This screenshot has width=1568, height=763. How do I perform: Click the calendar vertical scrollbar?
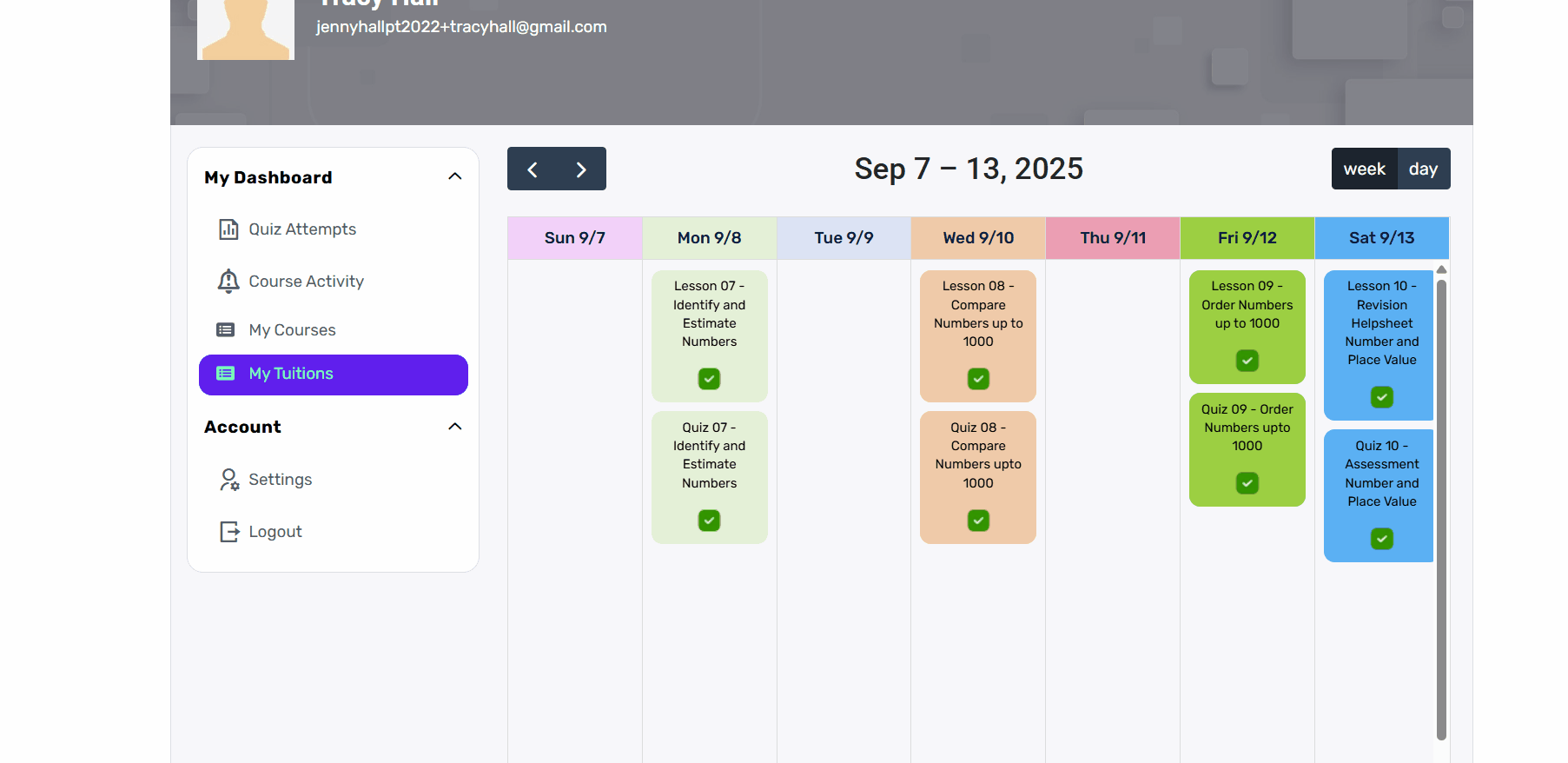(x=1442, y=508)
